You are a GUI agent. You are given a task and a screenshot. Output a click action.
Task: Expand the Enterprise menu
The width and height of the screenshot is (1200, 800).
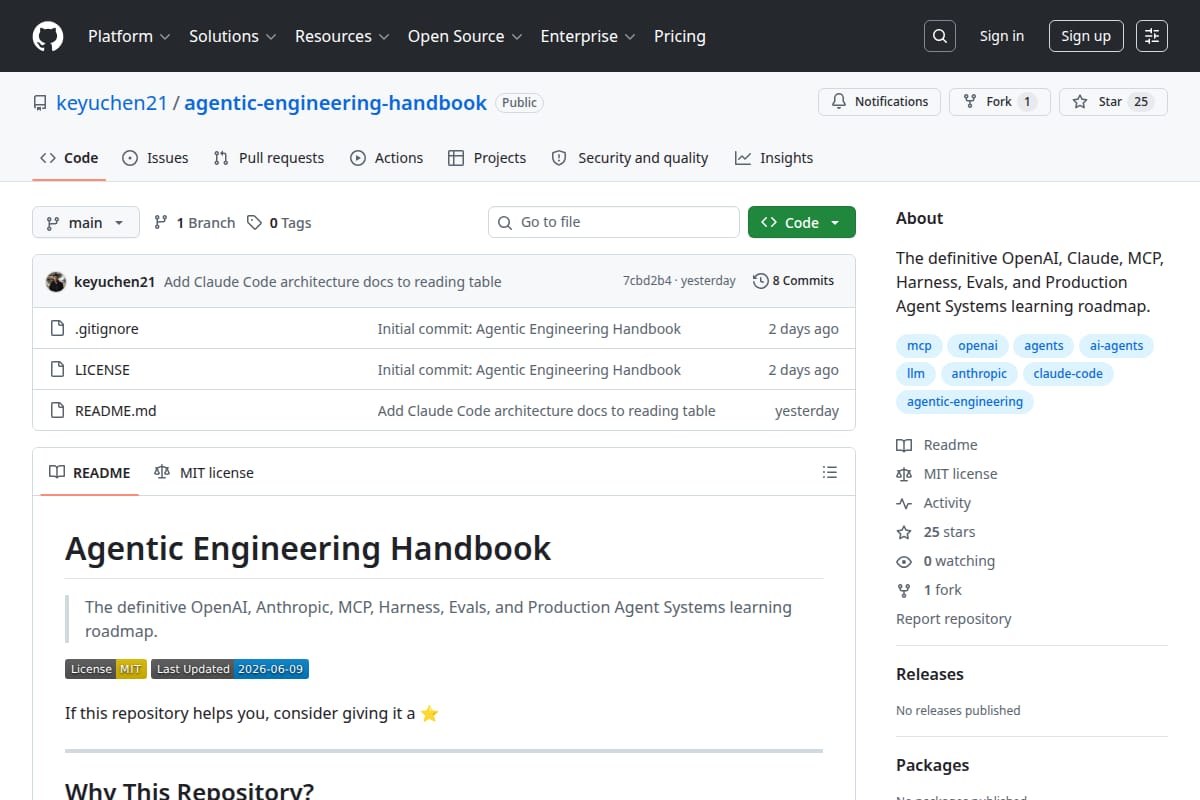click(588, 36)
